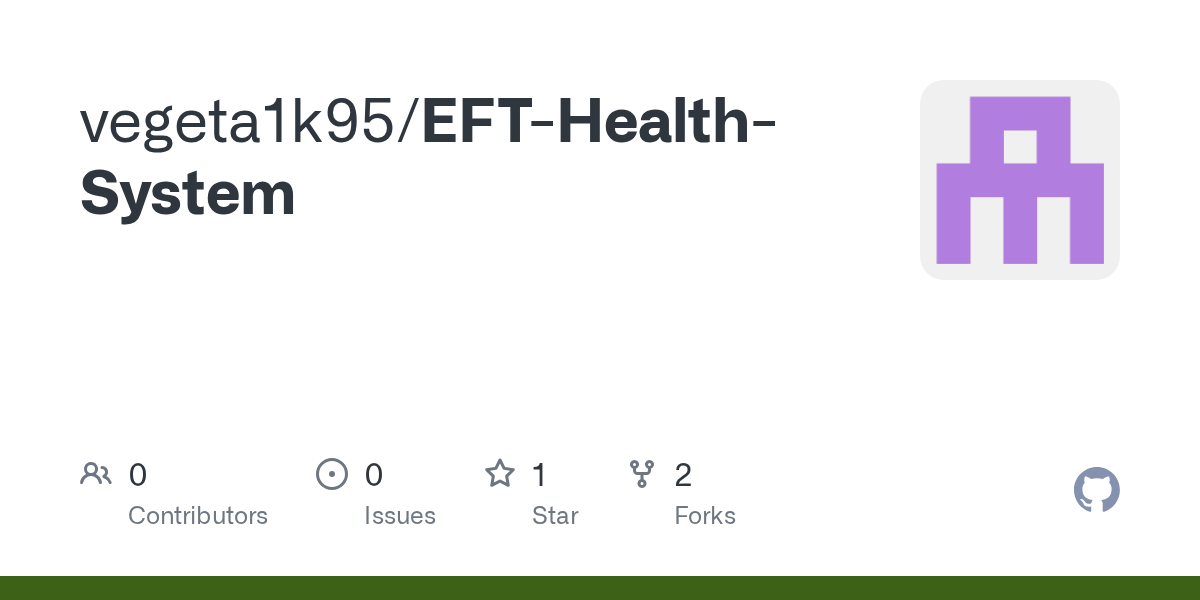This screenshot has width=1200, height=600.
Task: Click the white square inside the identicon
Action: 1020,147
